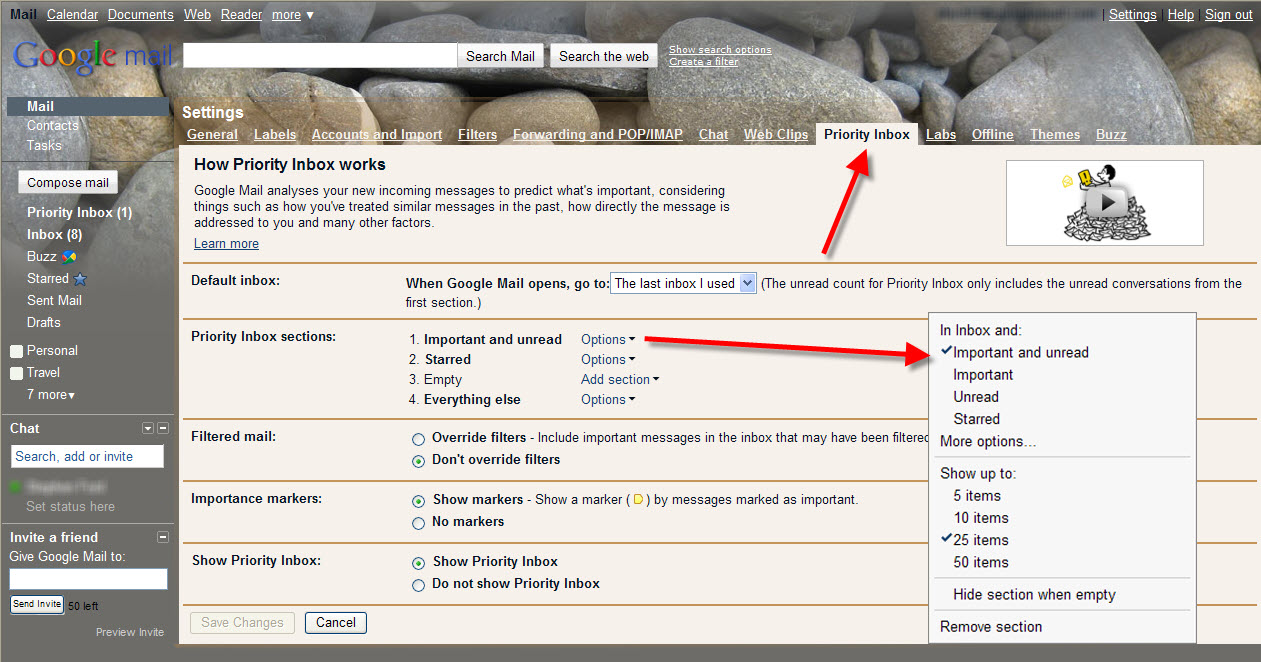Click the Personal label color box
Image resolution: width=1261 pixels, height=662 pixels.
click(16, 351)
